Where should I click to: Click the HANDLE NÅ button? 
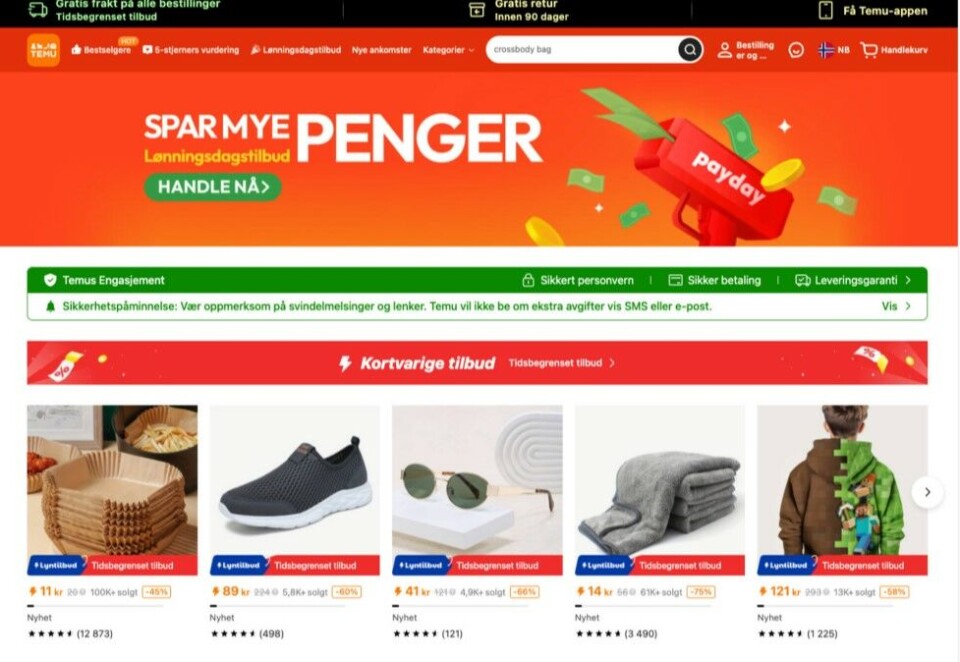coord(213,187)
